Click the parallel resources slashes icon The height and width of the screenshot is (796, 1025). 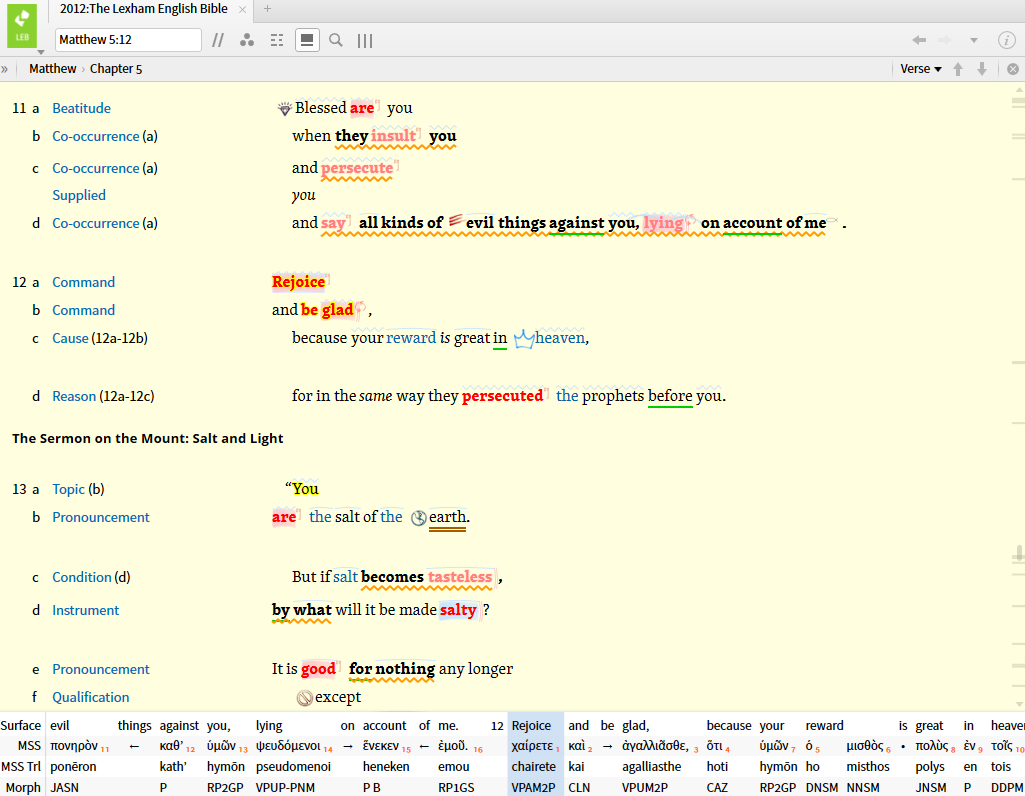click(218, 41)
